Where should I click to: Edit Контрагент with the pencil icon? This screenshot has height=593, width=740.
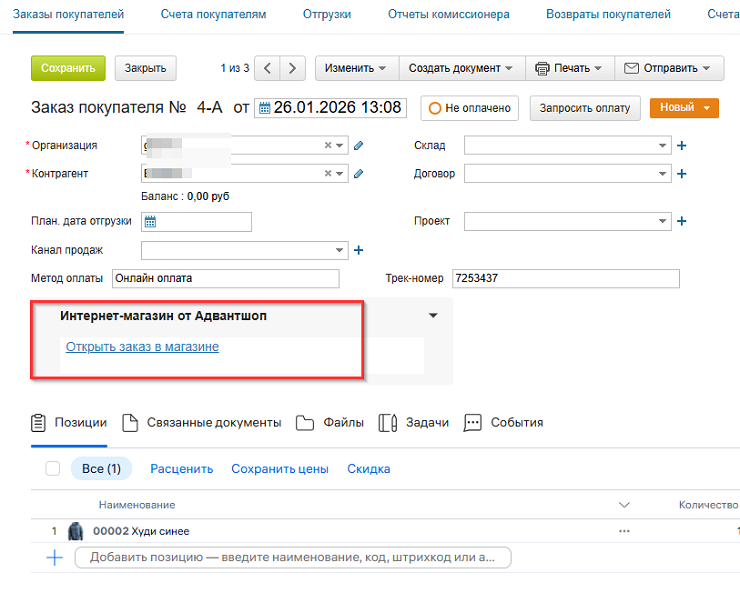pyautogui.click(x=359, y=174)
